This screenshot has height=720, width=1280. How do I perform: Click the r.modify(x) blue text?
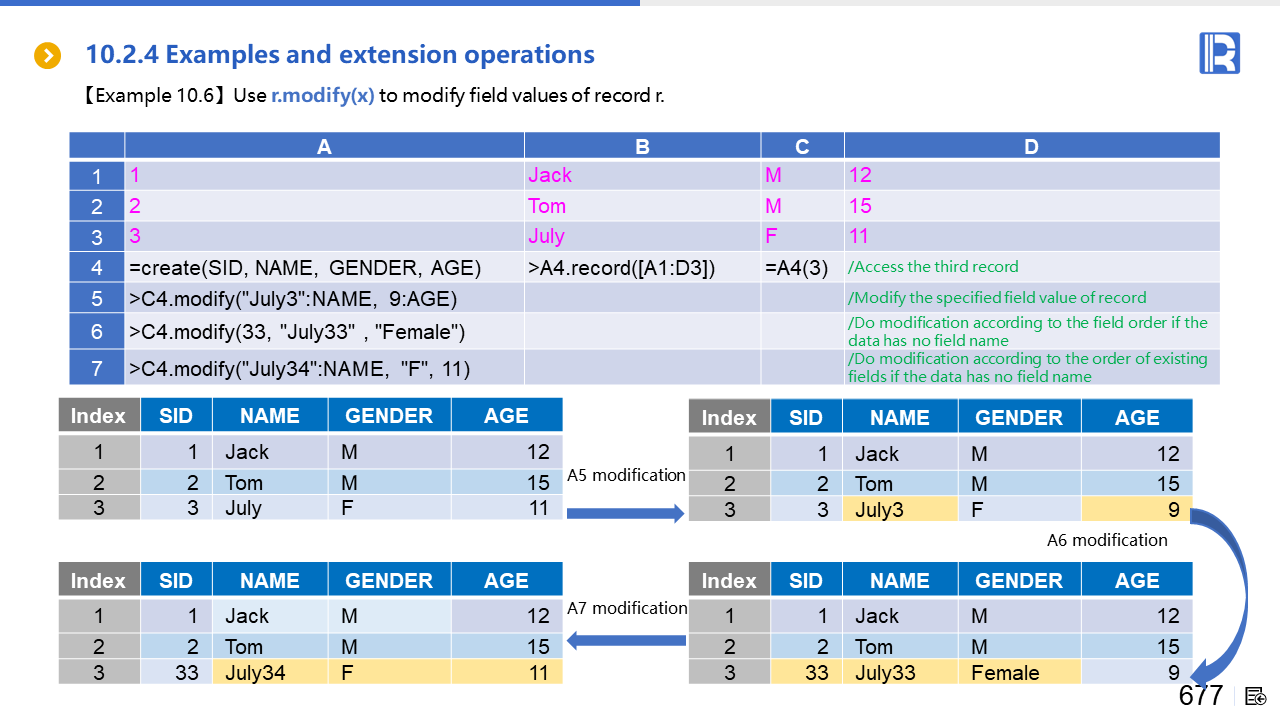[x=322, y=96]
